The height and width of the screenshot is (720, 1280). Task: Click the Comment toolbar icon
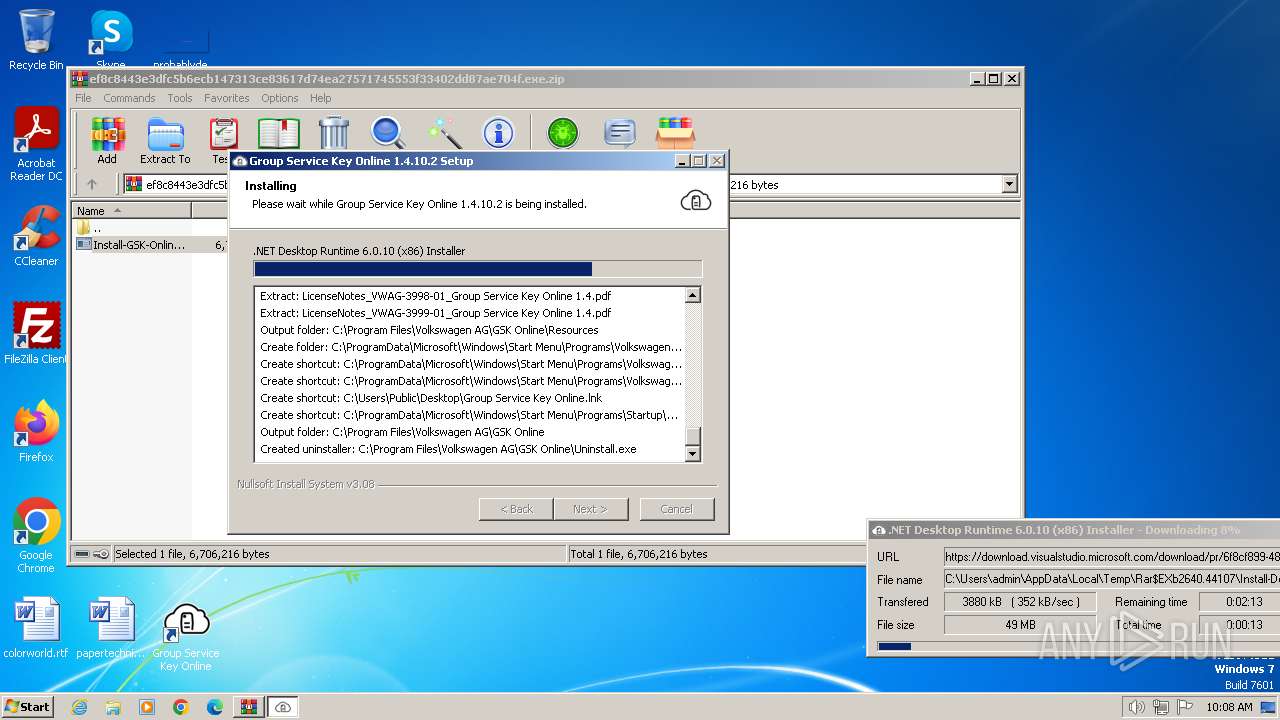tap(620, 133)
